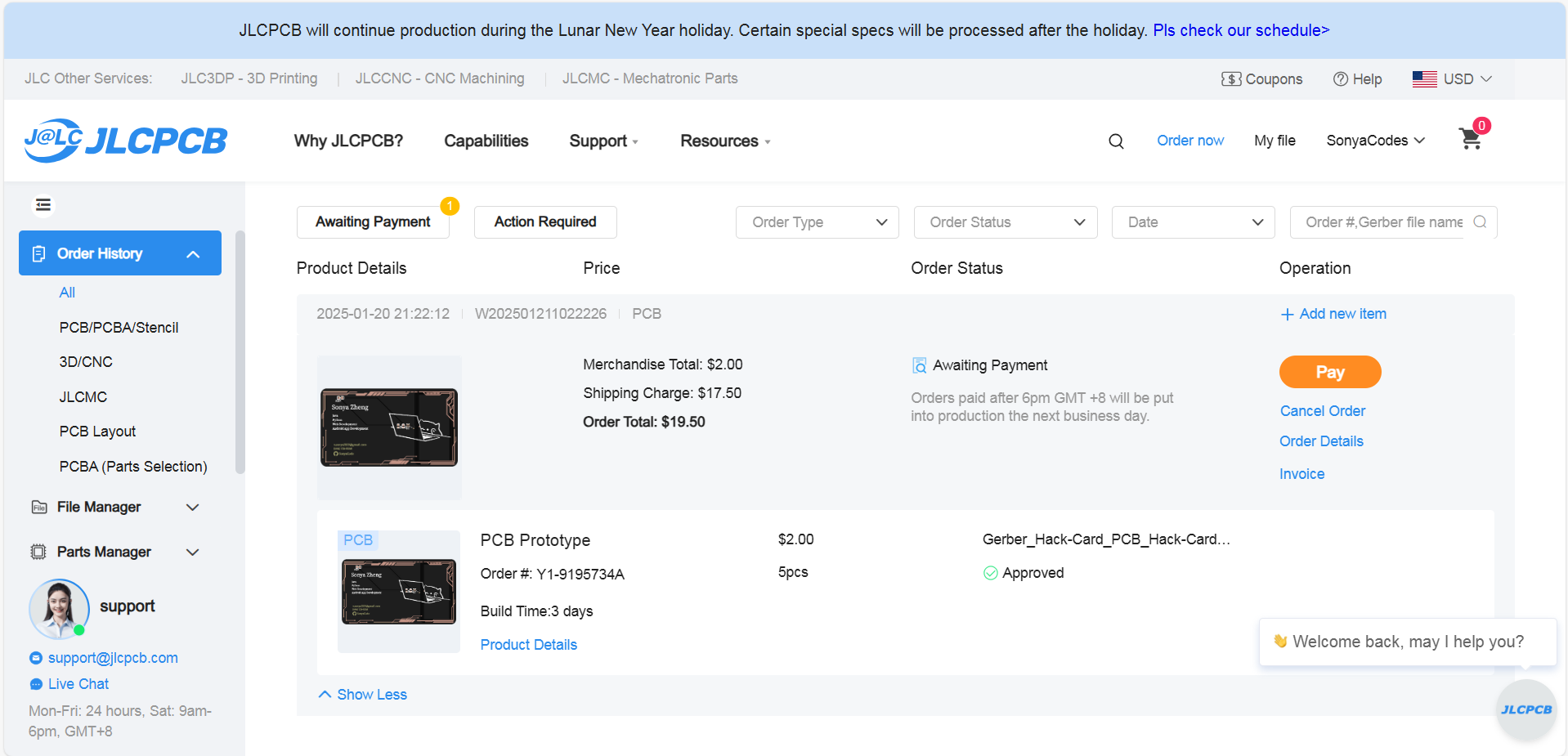Select JLCMC in sidebar
The height and width of the screenshot is (756, 1568).
click(x=83, y=397)
